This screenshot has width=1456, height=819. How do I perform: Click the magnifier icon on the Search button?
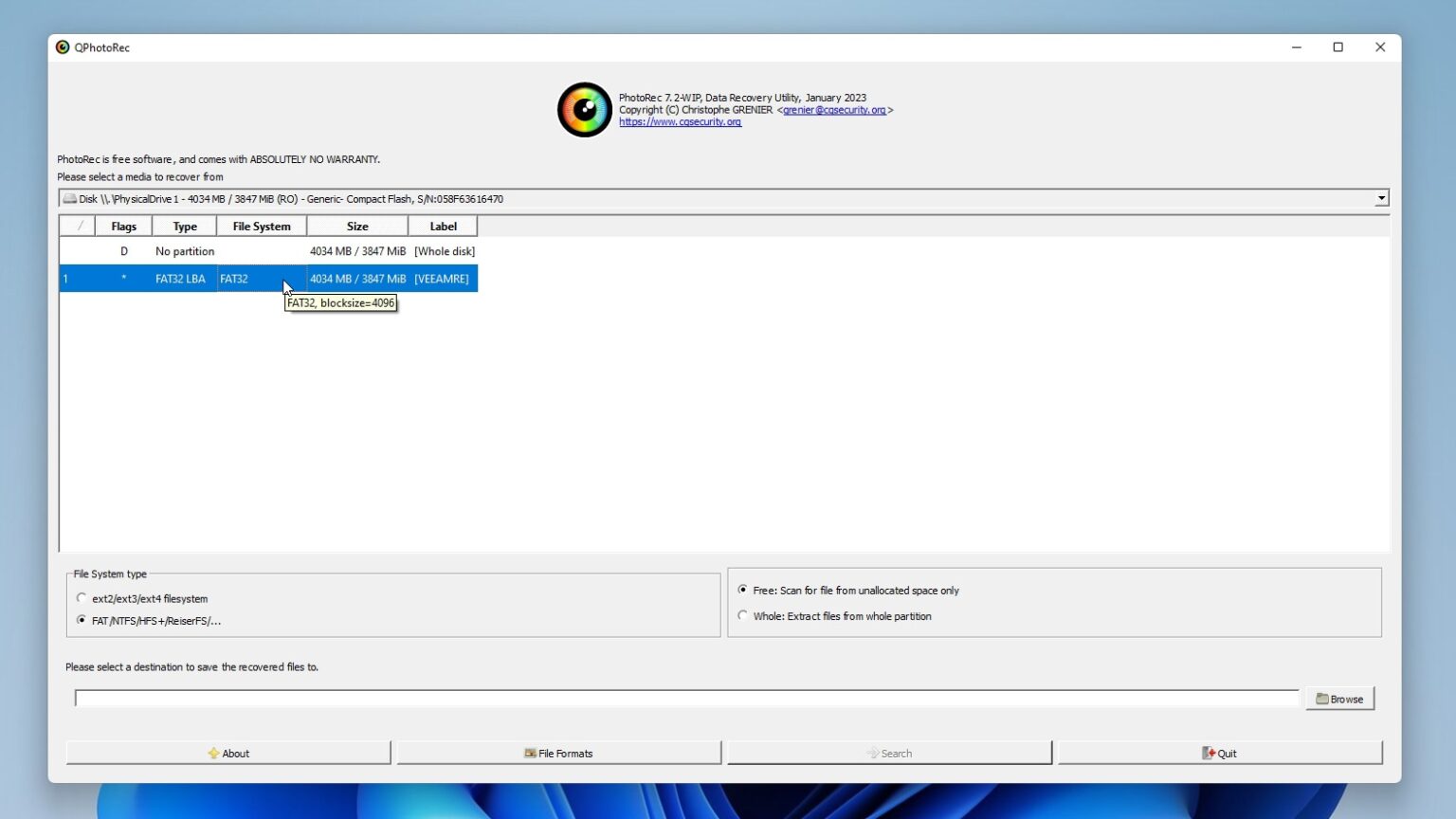pos(873,753)
